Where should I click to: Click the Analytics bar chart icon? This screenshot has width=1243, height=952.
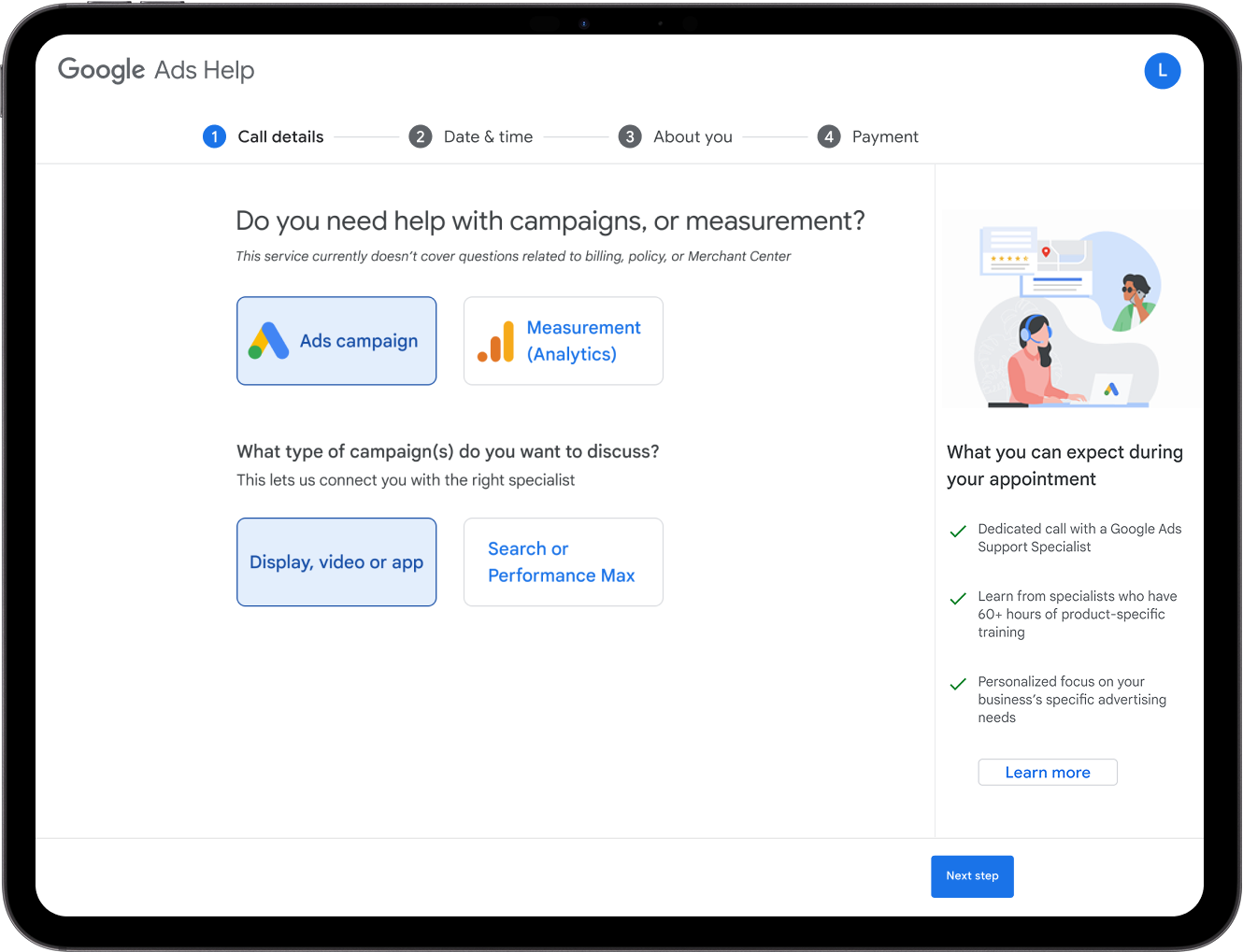[x=496, y=341]
